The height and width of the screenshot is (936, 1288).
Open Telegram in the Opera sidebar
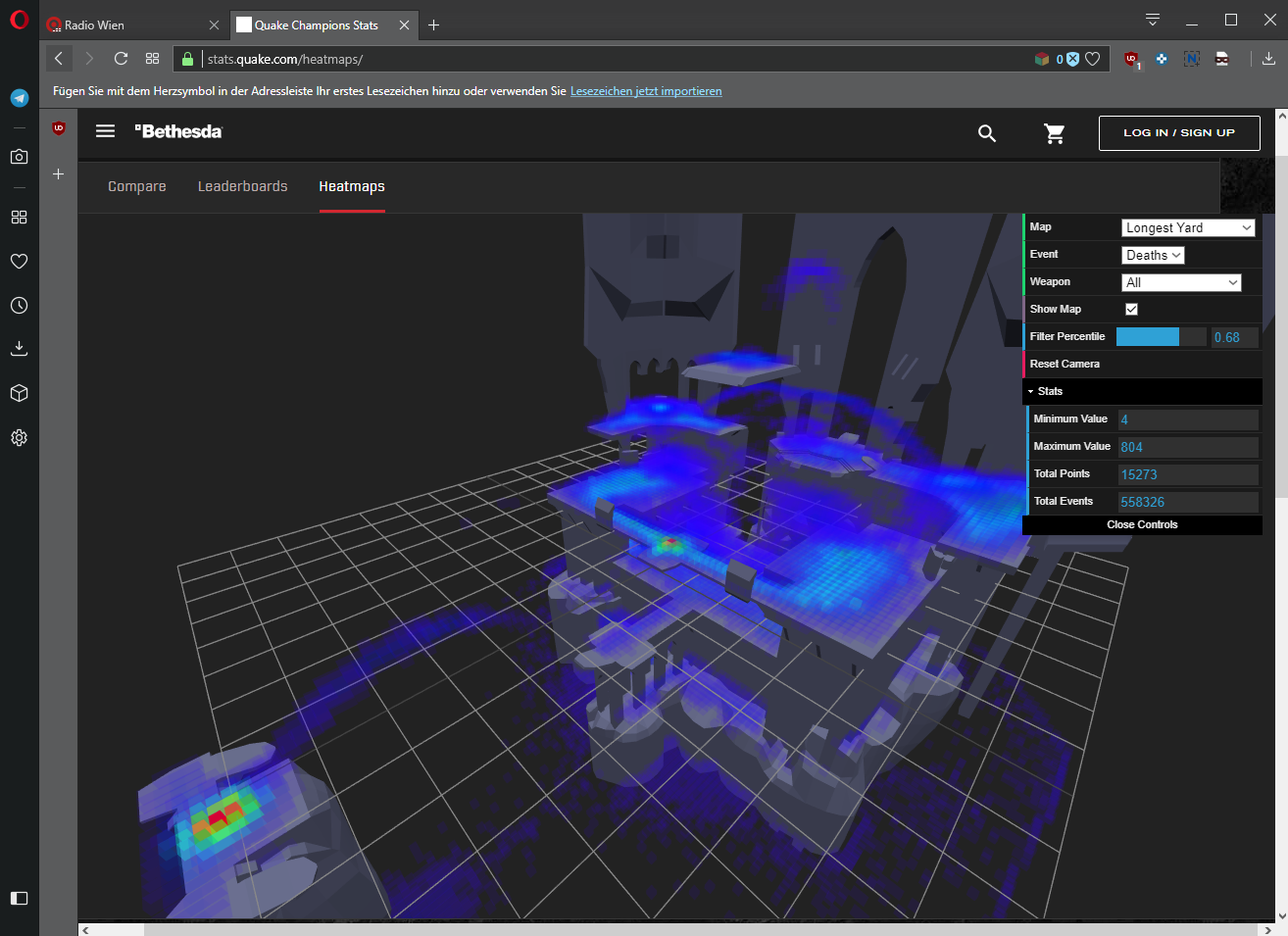pos(19,98)
